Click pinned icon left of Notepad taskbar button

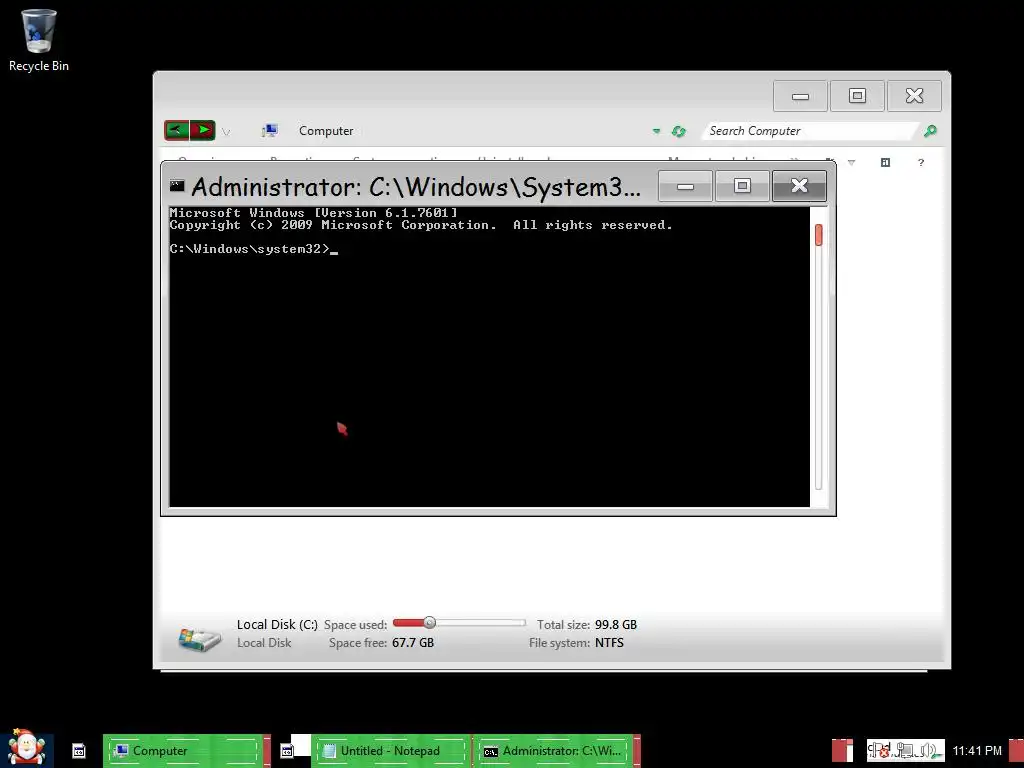(x=287, y=751)
